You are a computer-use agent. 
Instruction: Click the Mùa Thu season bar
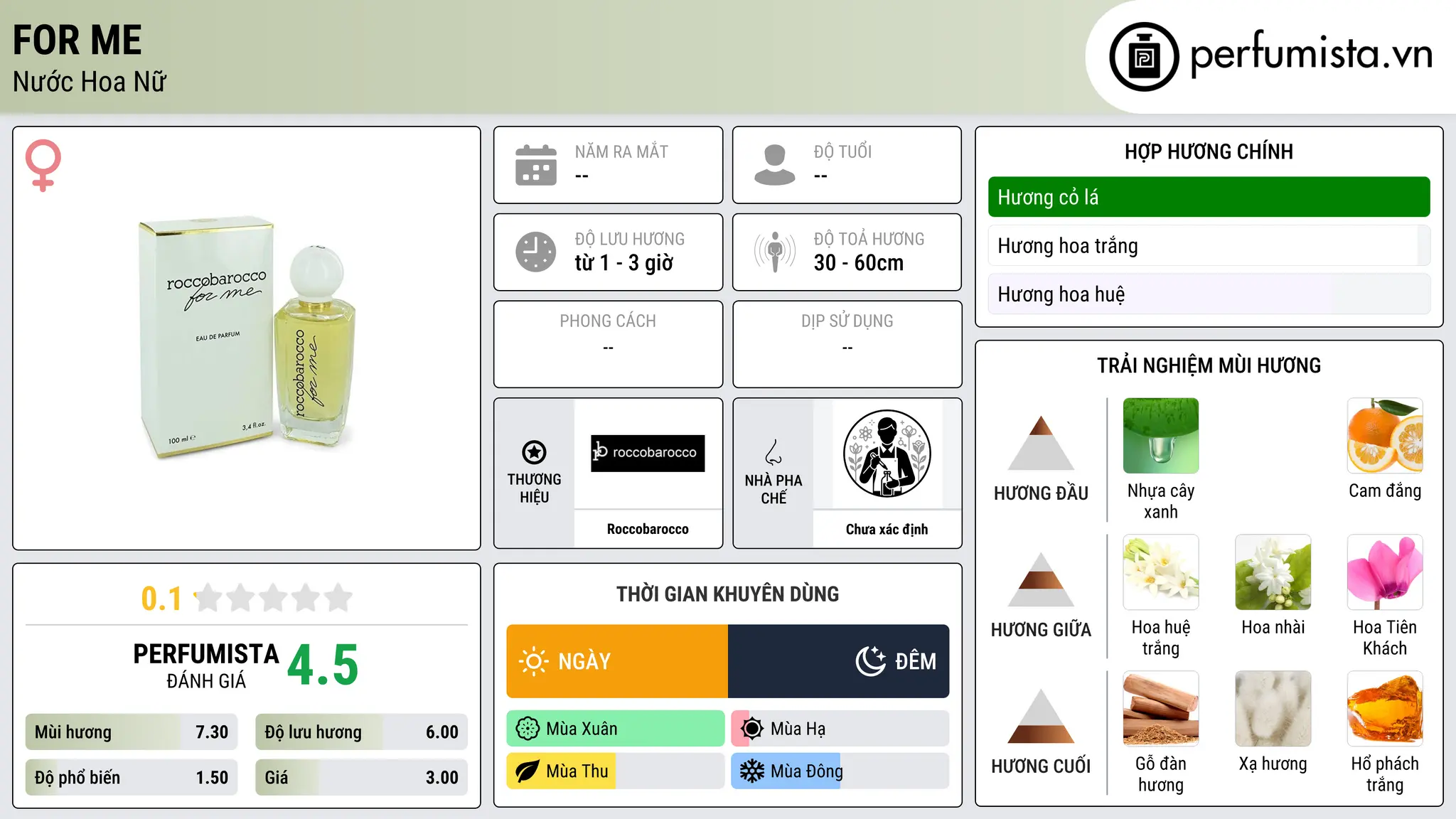tap(616, 771)
